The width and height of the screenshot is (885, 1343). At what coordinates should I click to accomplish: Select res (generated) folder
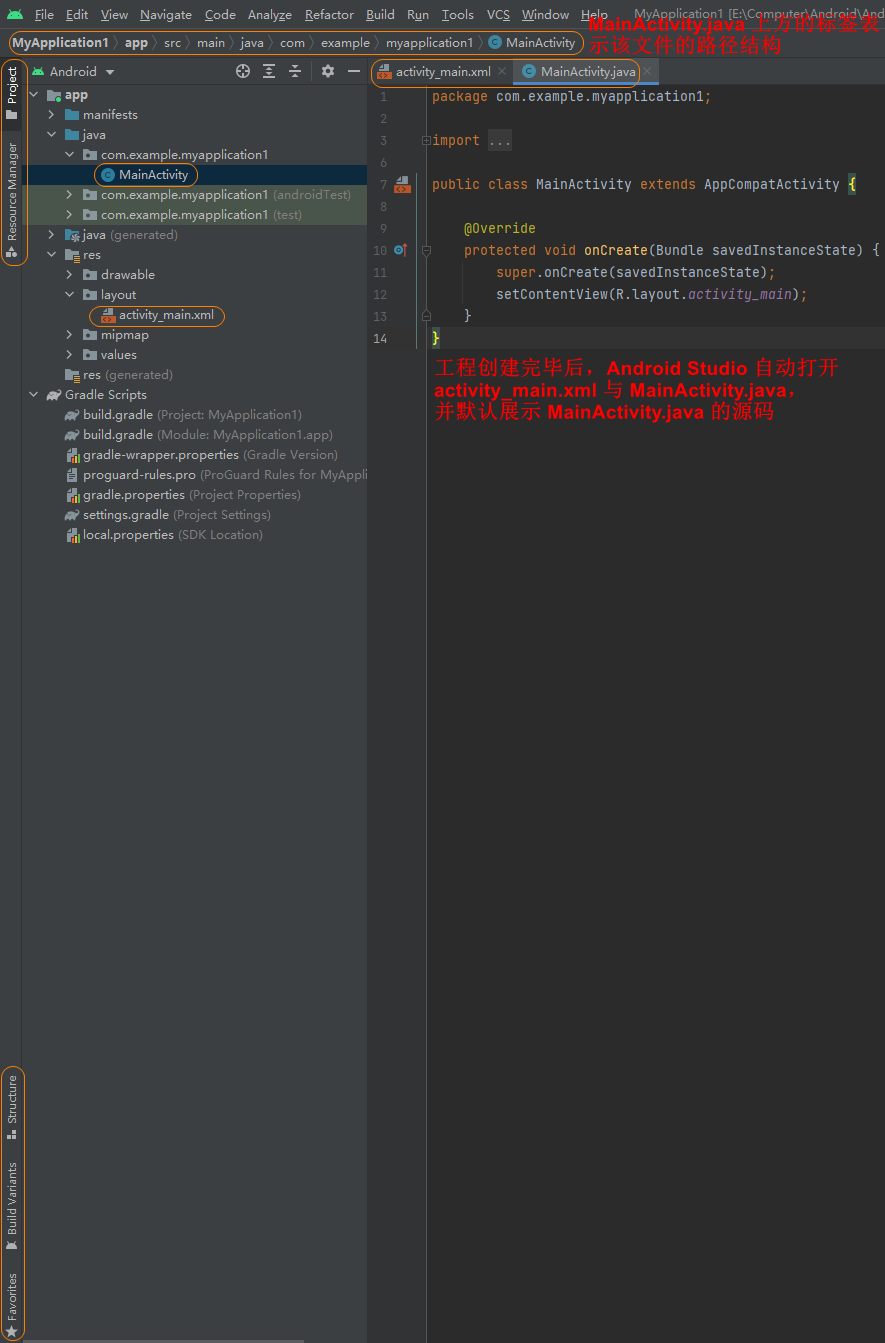point(119,375)
